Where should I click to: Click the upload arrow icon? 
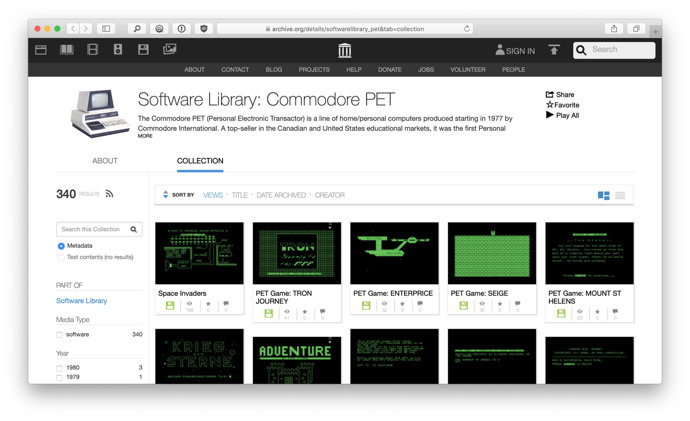(554, 50)
